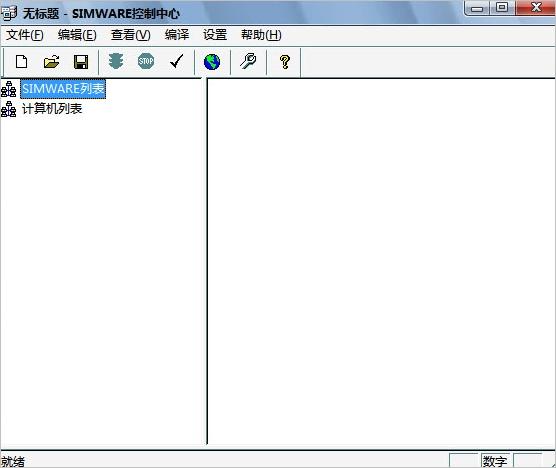Image resolution: width=556 pixels, height=468 pixels.
Task: Save with the floppy disk icon
Action: [81, 62]
